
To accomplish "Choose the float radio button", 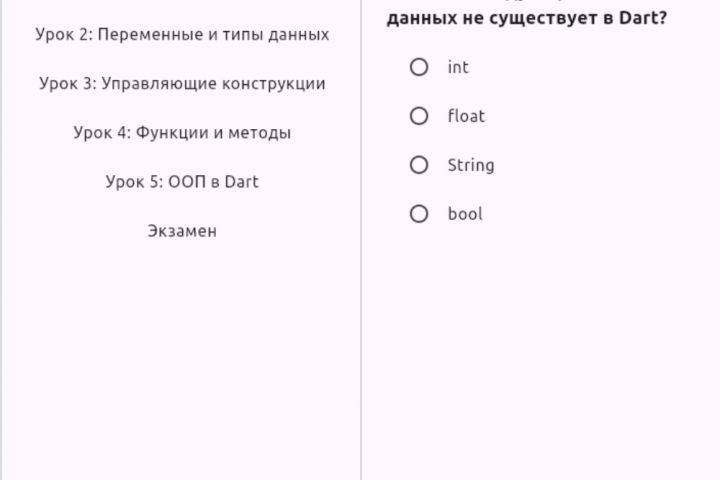I will (x=419, y=116).
